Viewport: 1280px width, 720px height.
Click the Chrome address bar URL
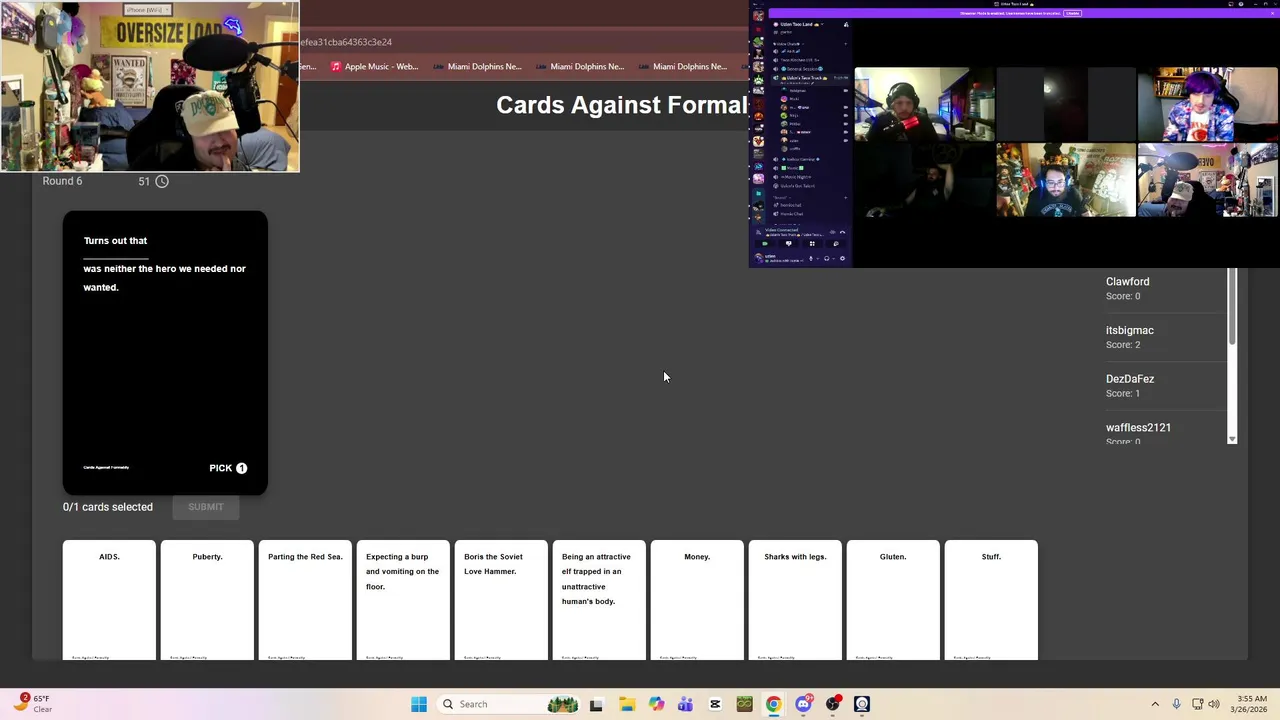point(345,42)
